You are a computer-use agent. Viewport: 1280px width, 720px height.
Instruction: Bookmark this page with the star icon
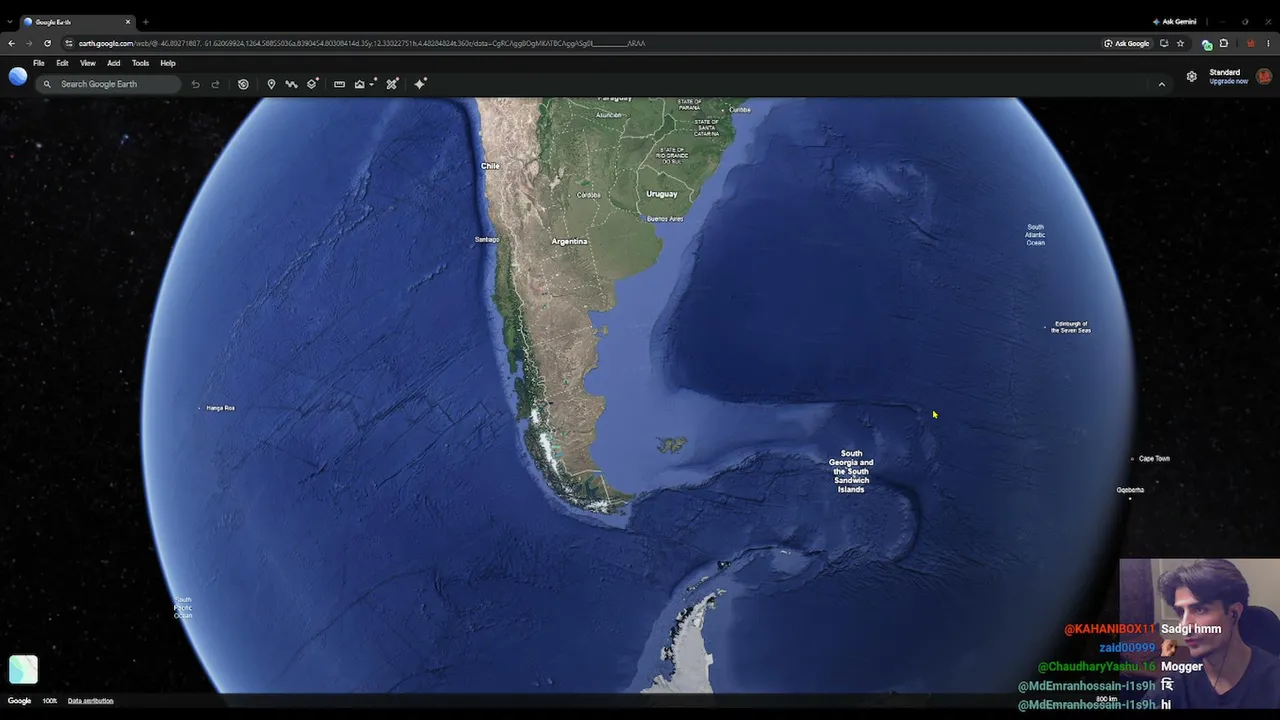(x=1180, y=43)
